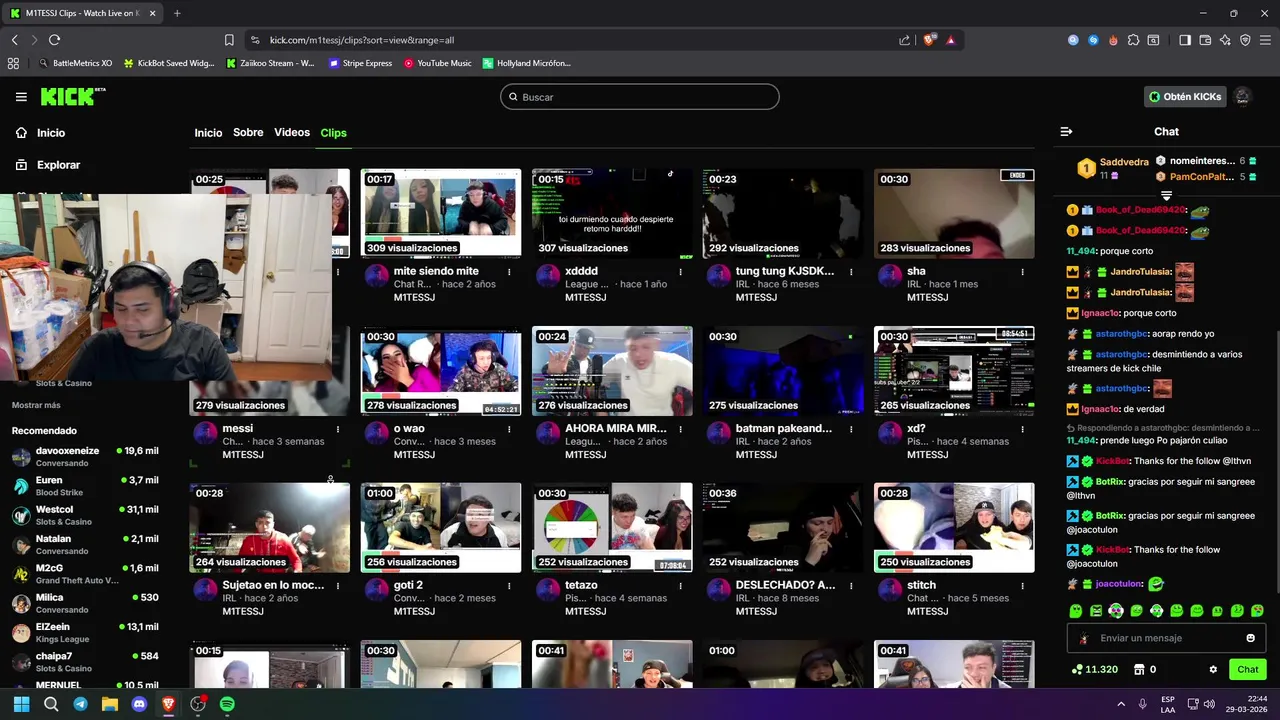Click the joacotulon username in chat

[x=1119, y=584]
